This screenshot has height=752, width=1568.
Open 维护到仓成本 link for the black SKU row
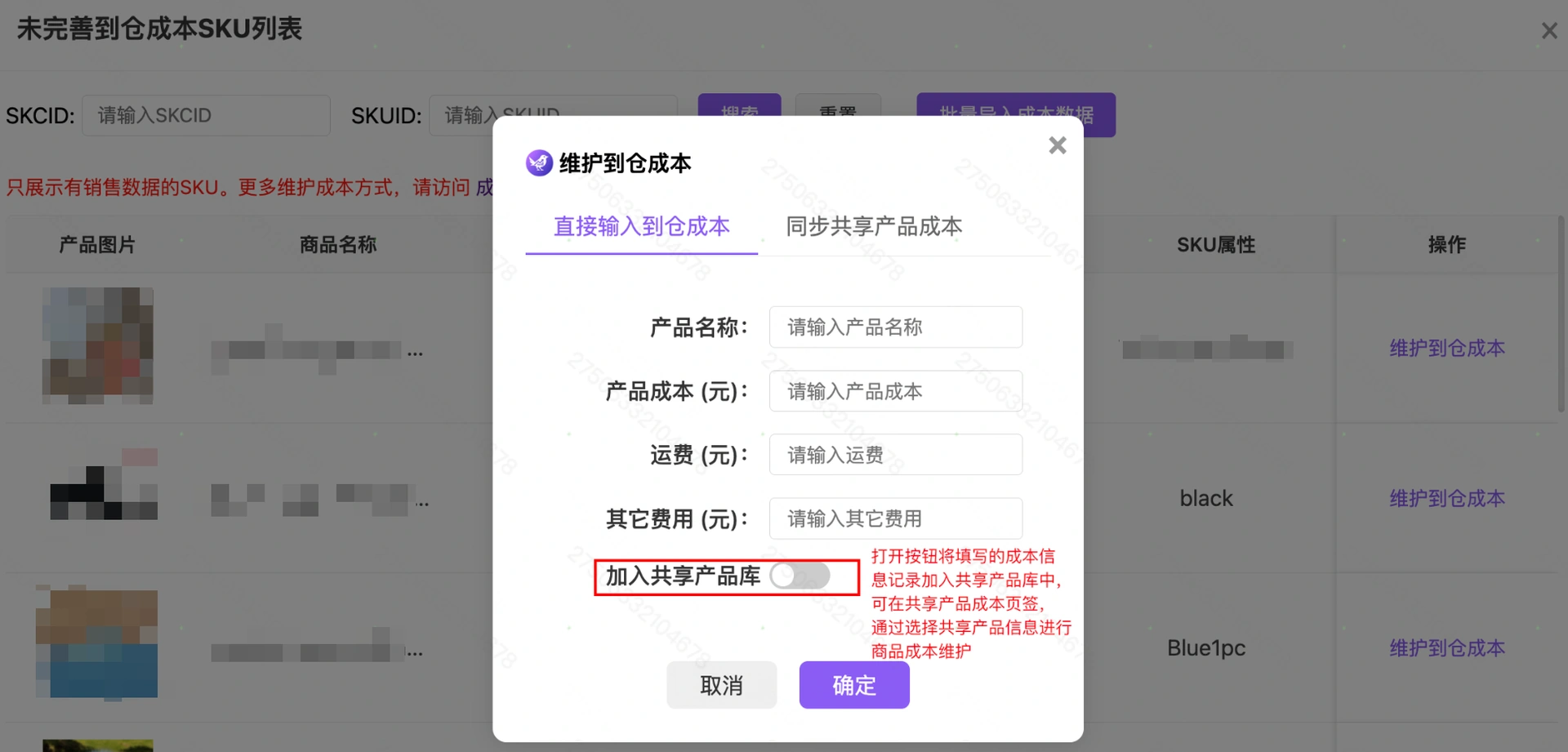coord(1446,498)
